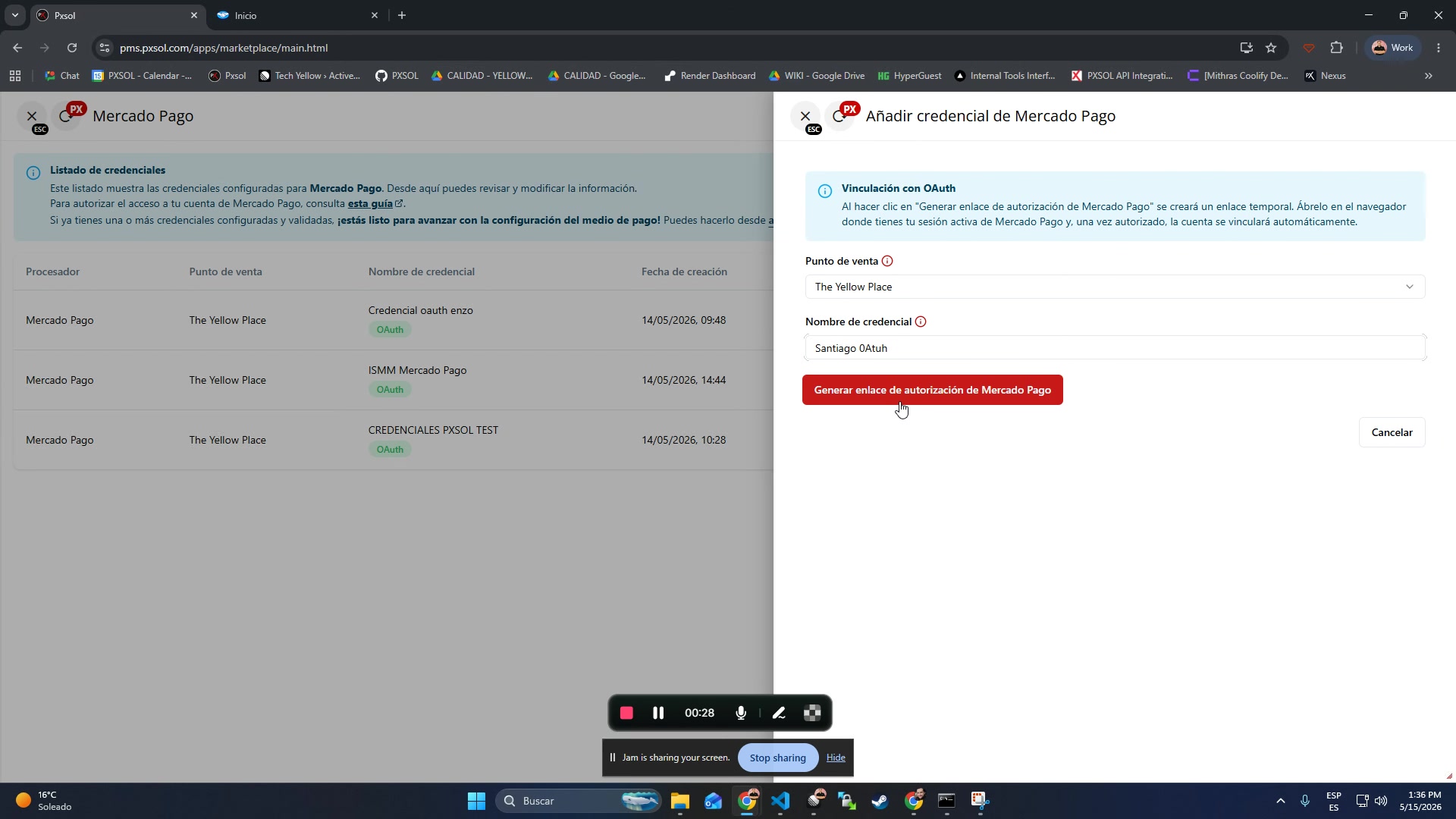
Task: Toggle the blur tool in the recording toolbar
Action: (x=812, y=713)
